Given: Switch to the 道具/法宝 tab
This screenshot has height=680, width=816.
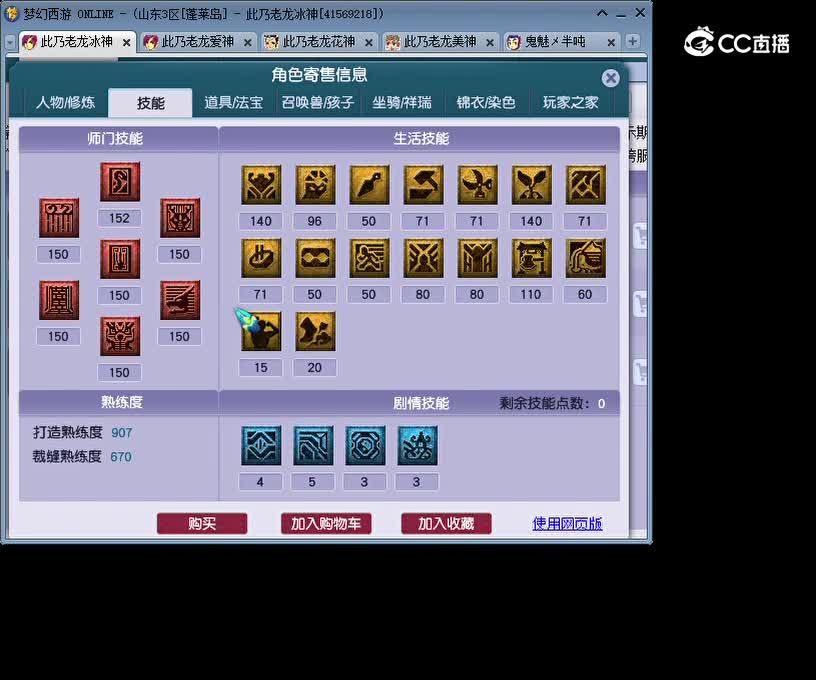Looking at the screenshot, I should click(234, 102).
